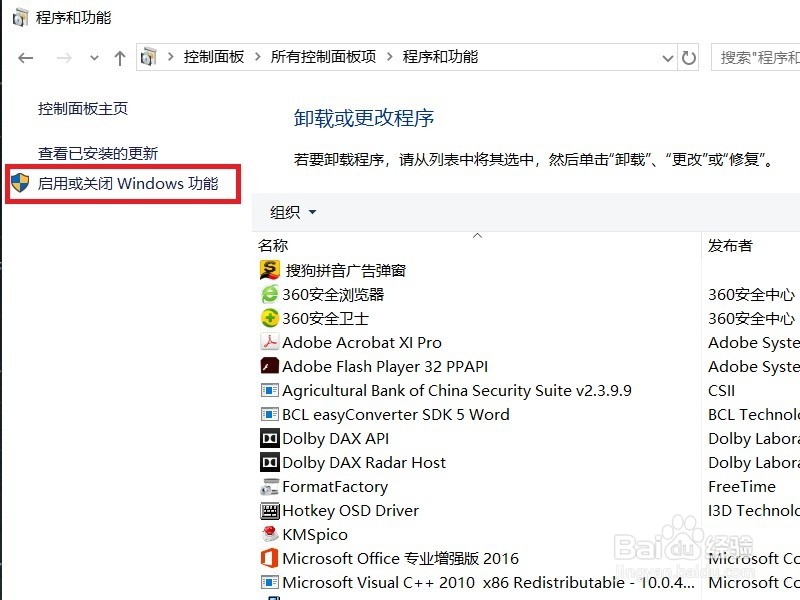
Task: Click the KMSpico program icon
Action: pos(270,535)
